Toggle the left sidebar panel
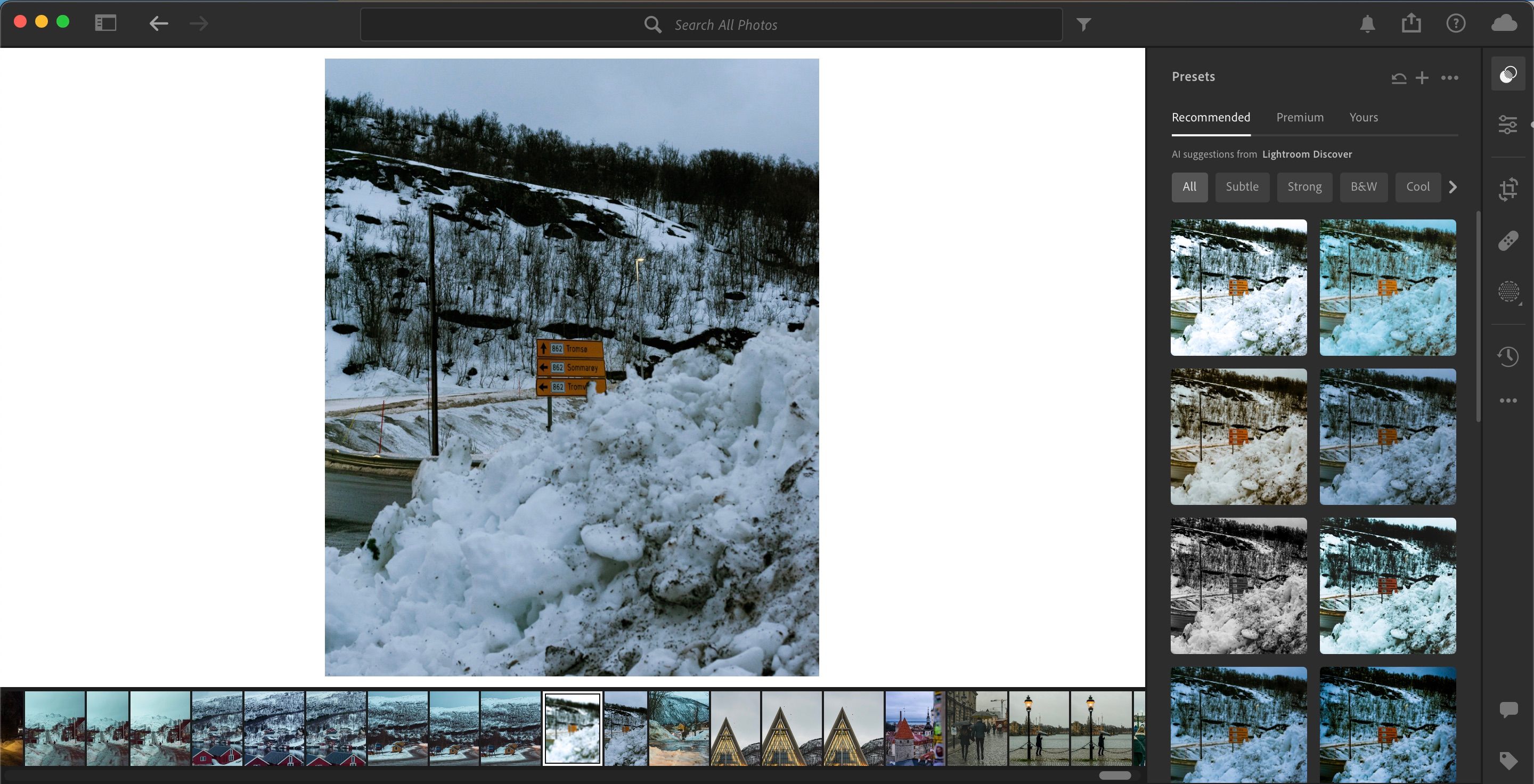Screen dimensions: 1534x784 tap(105, 23)
